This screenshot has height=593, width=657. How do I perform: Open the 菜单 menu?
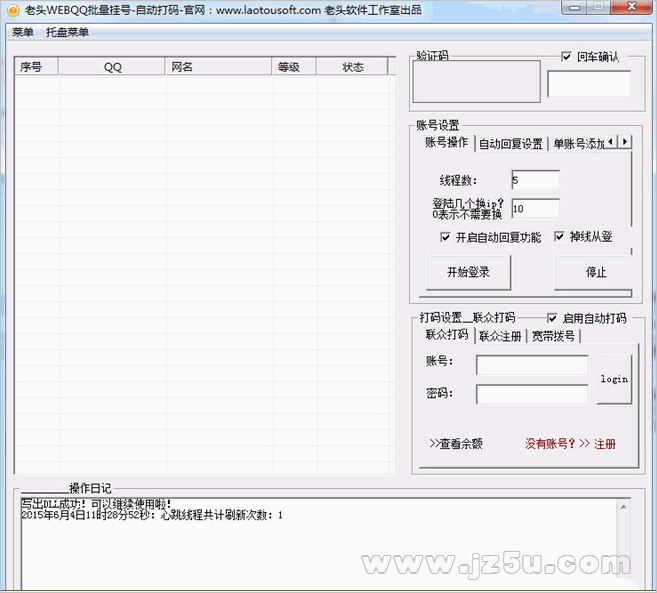click(x=23, y=32)
